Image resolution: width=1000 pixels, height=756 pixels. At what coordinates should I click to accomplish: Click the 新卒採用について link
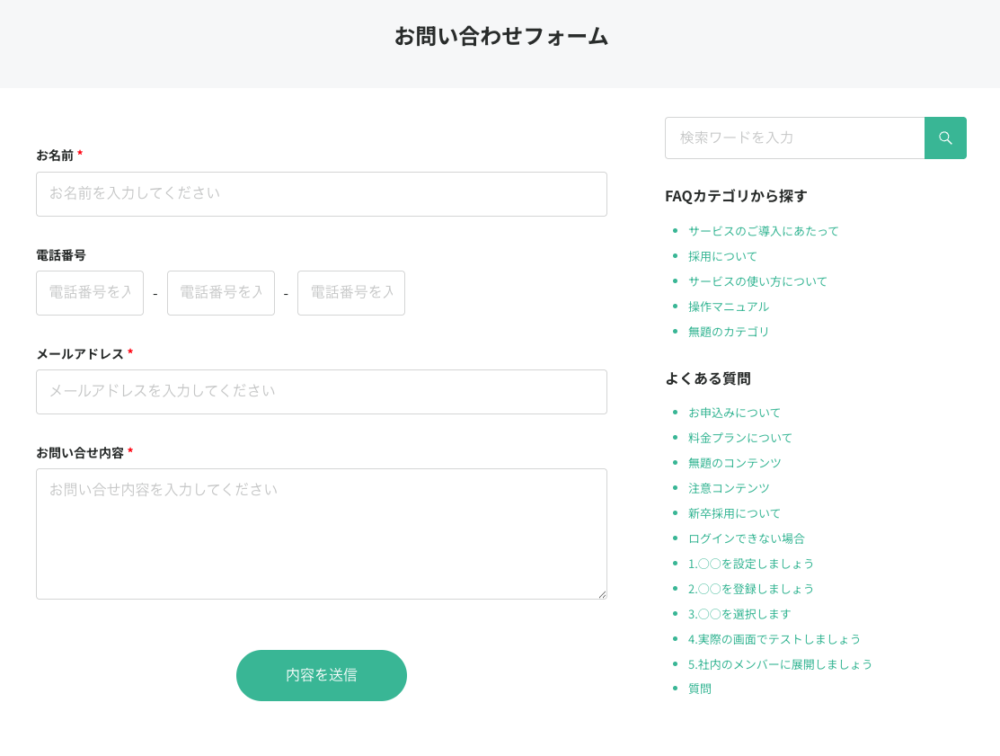(734, 513)
